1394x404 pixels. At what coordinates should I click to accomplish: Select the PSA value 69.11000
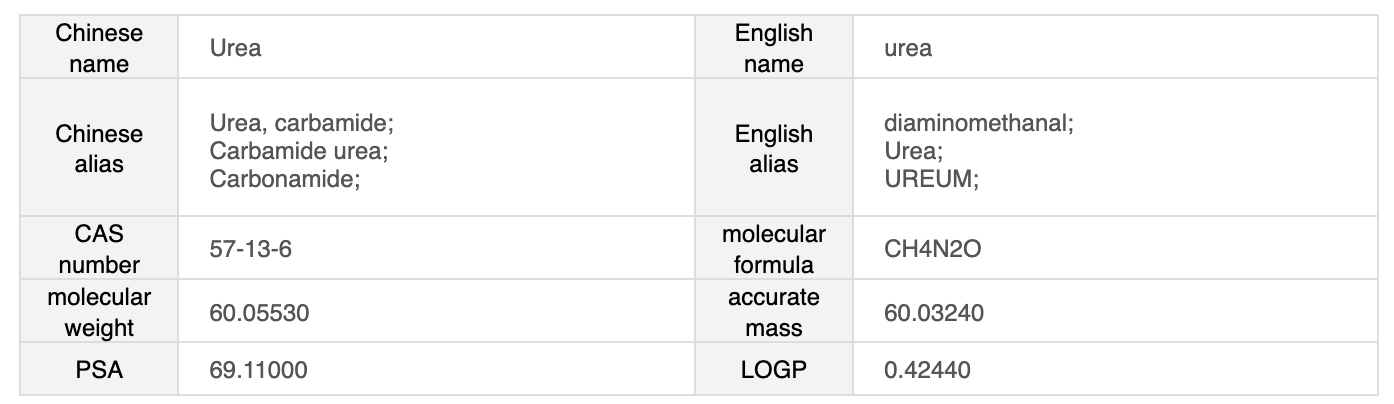(x=258, y=370)
